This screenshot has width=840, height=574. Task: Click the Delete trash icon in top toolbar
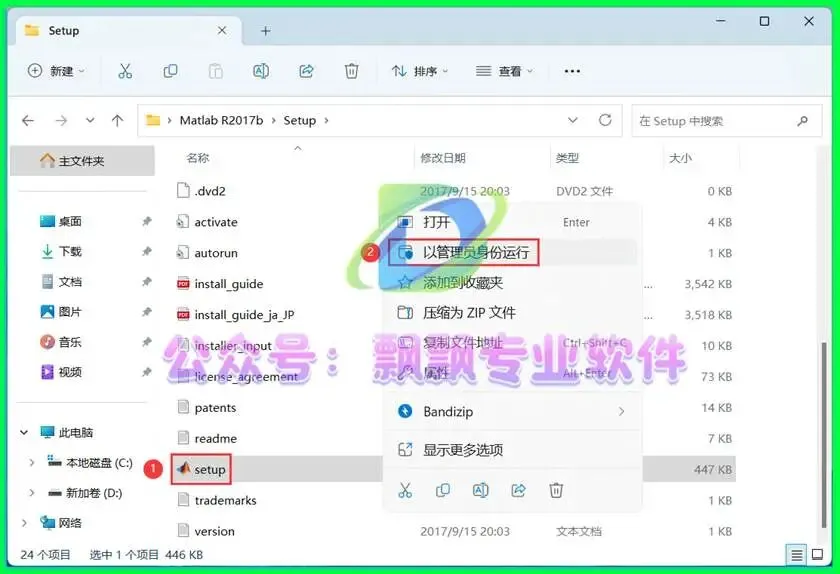click(351, 71)
